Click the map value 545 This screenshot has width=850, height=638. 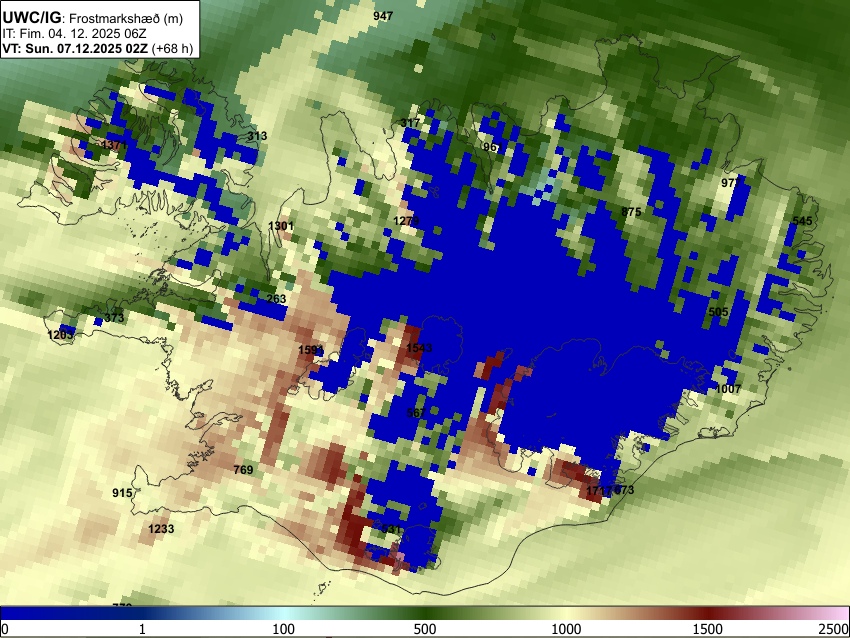point(802,221)
